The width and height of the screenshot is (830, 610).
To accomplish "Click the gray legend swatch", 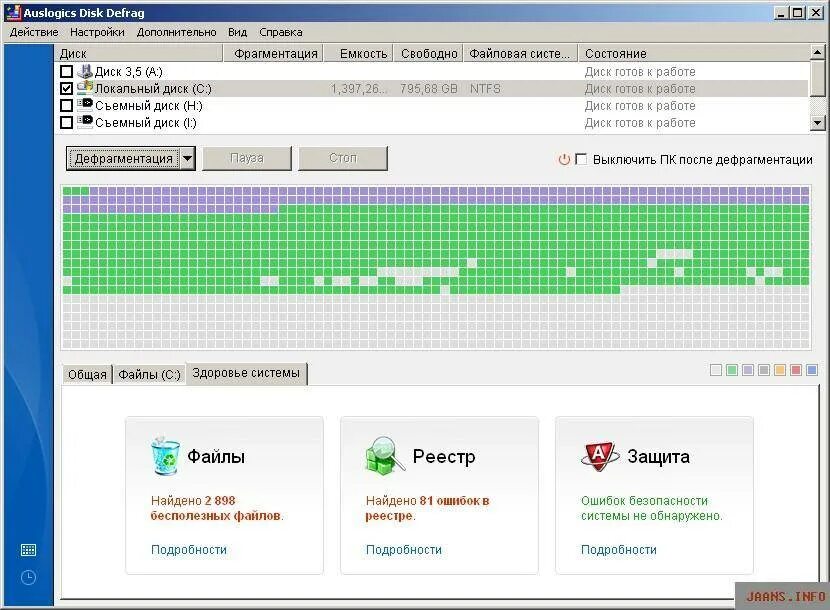I will (x=763, y=370).
